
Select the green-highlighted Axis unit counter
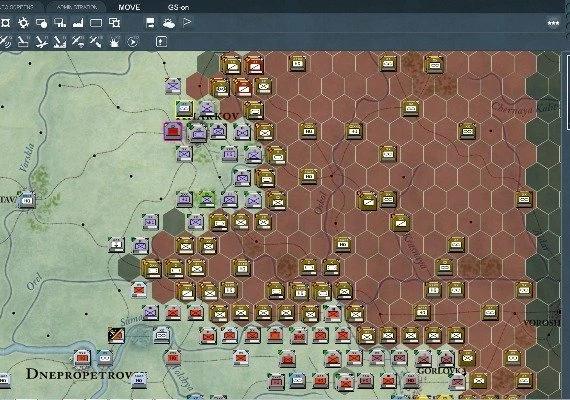coord(207,199)
